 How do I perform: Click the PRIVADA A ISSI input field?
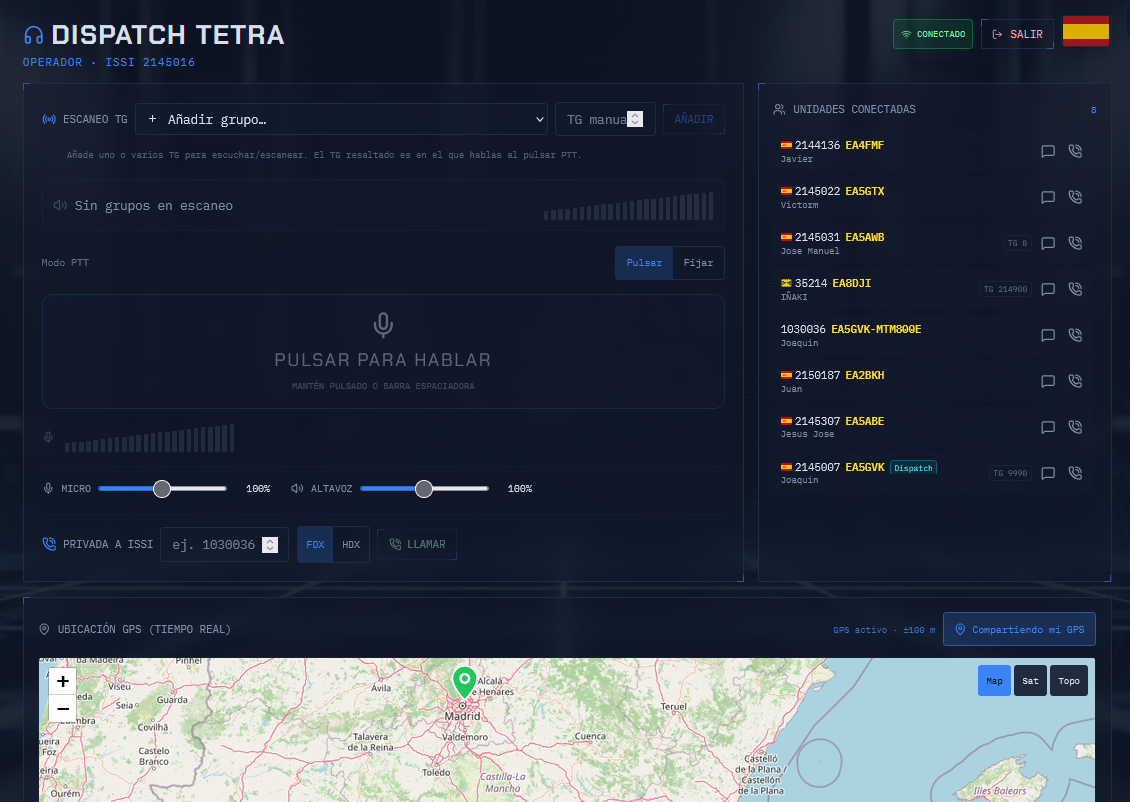pos(224,545)
